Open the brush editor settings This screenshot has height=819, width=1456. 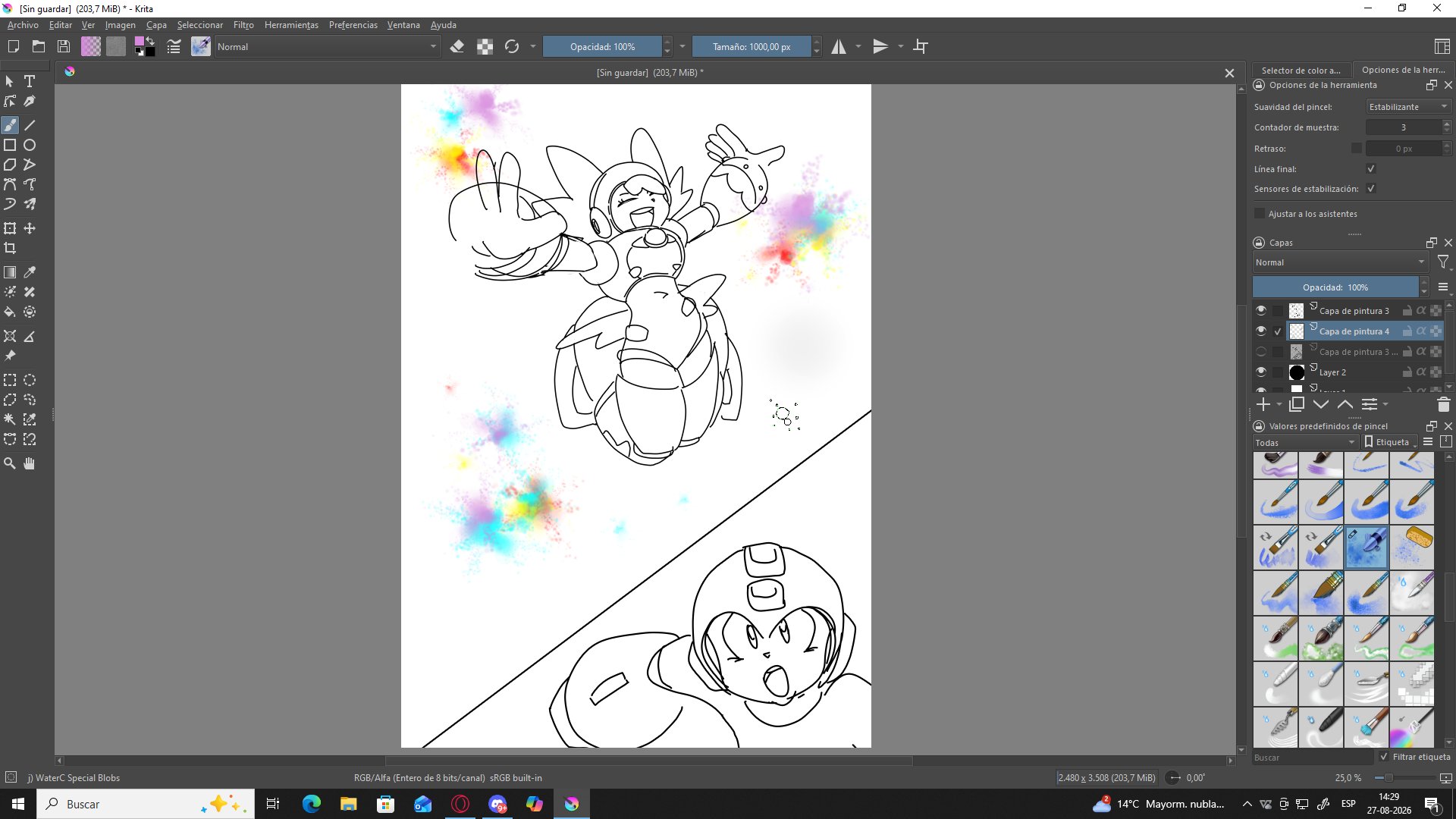tap(174, 47)
